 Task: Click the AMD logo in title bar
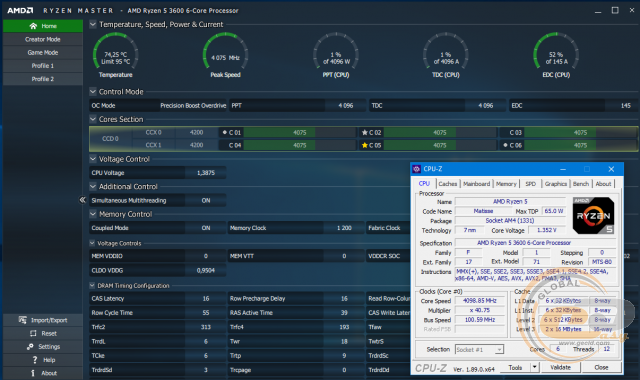tap(20, 10)
